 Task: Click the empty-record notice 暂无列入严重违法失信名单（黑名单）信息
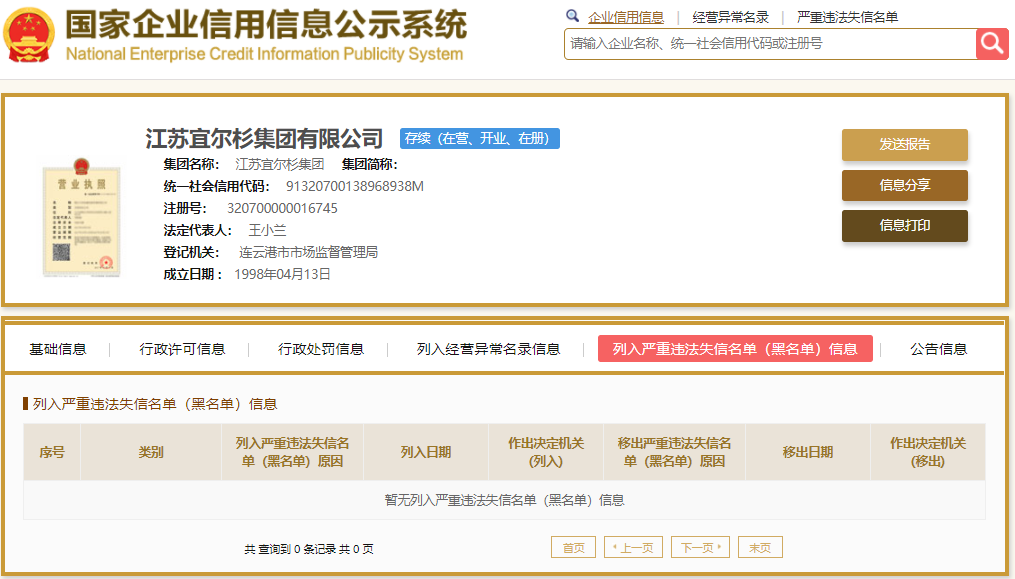click(504, 500)
